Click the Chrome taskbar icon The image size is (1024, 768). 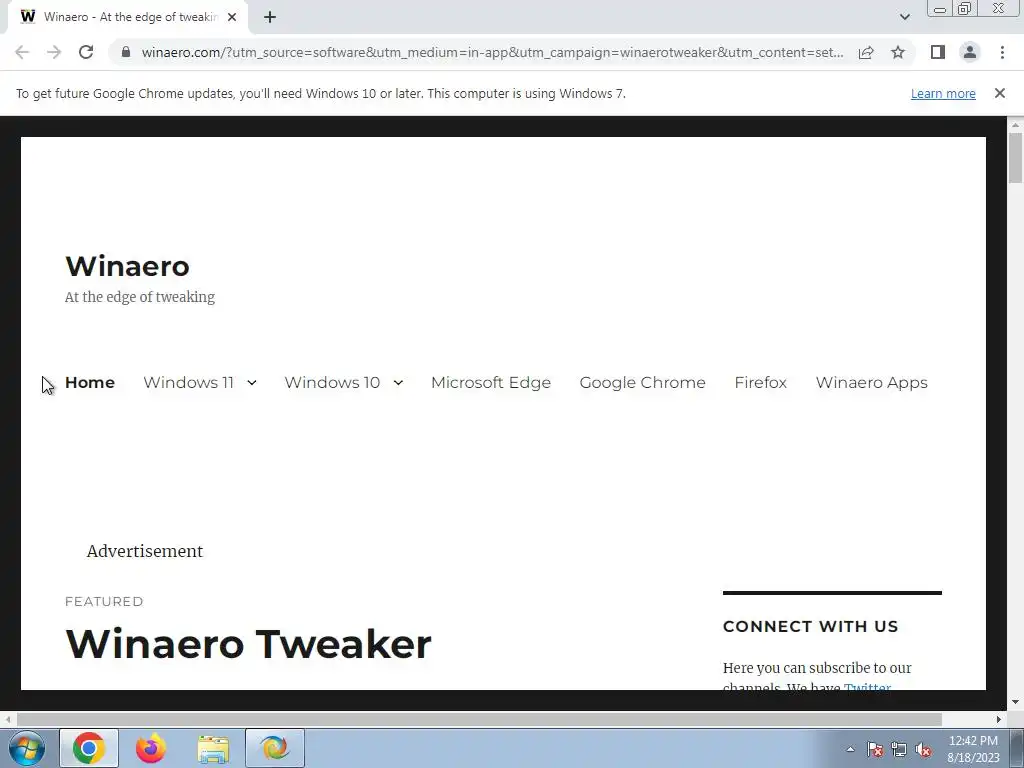pos(89,748)
